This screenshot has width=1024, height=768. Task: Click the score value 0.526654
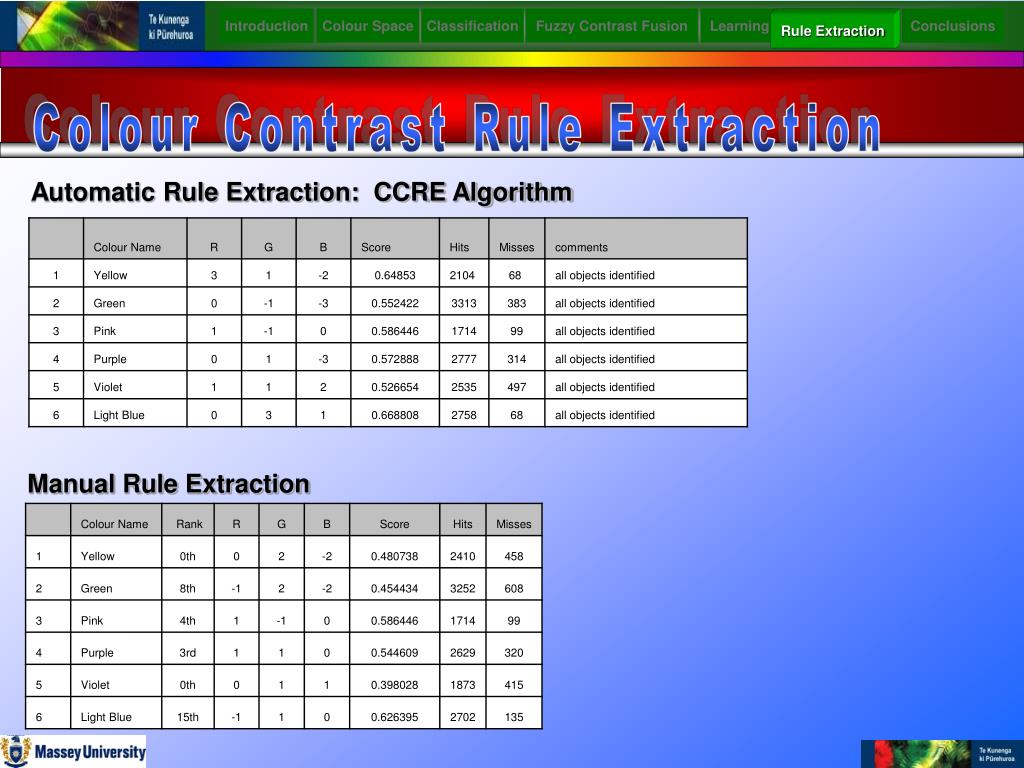[395, 387]
